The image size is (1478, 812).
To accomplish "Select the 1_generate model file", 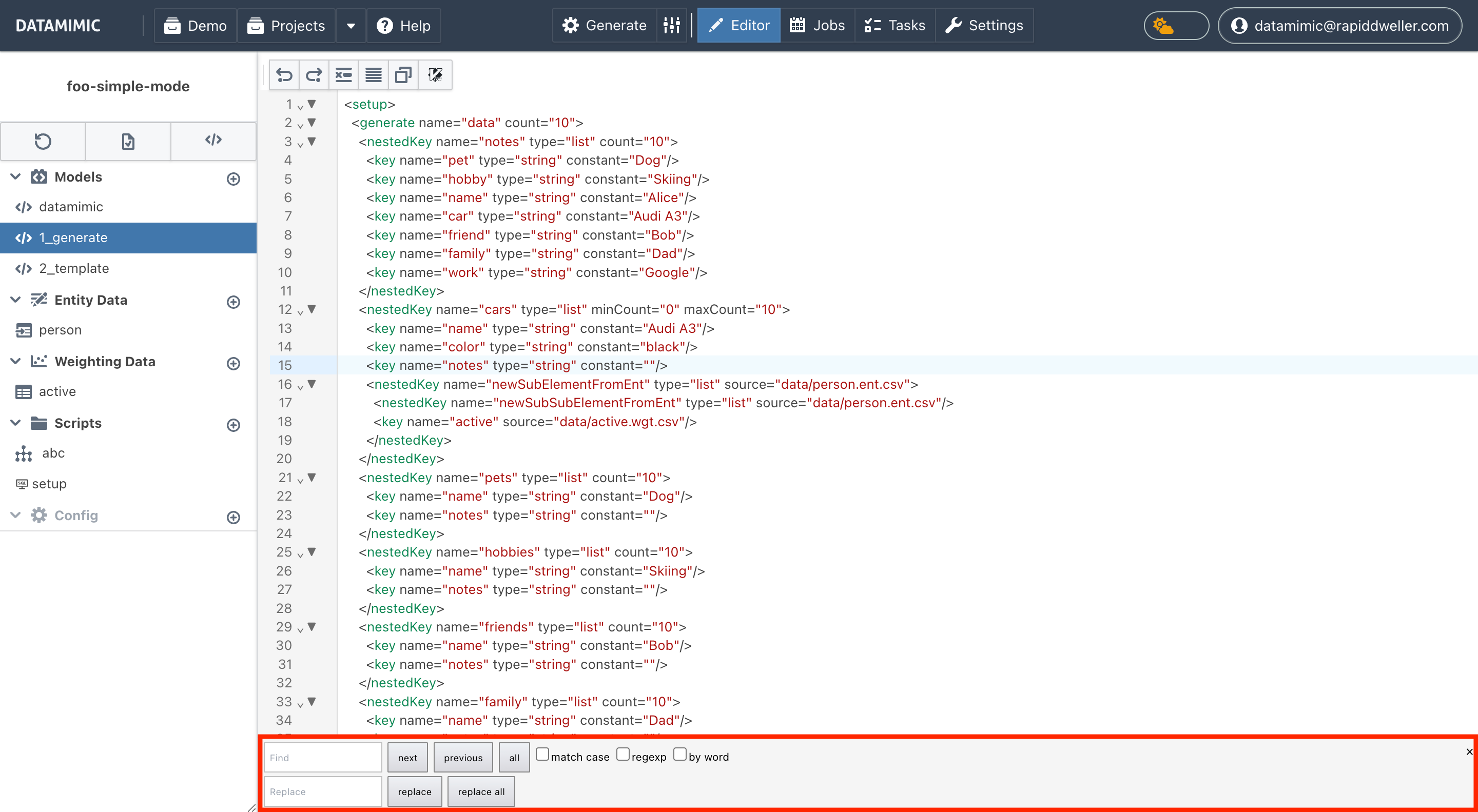I will [x=128, y=237].
